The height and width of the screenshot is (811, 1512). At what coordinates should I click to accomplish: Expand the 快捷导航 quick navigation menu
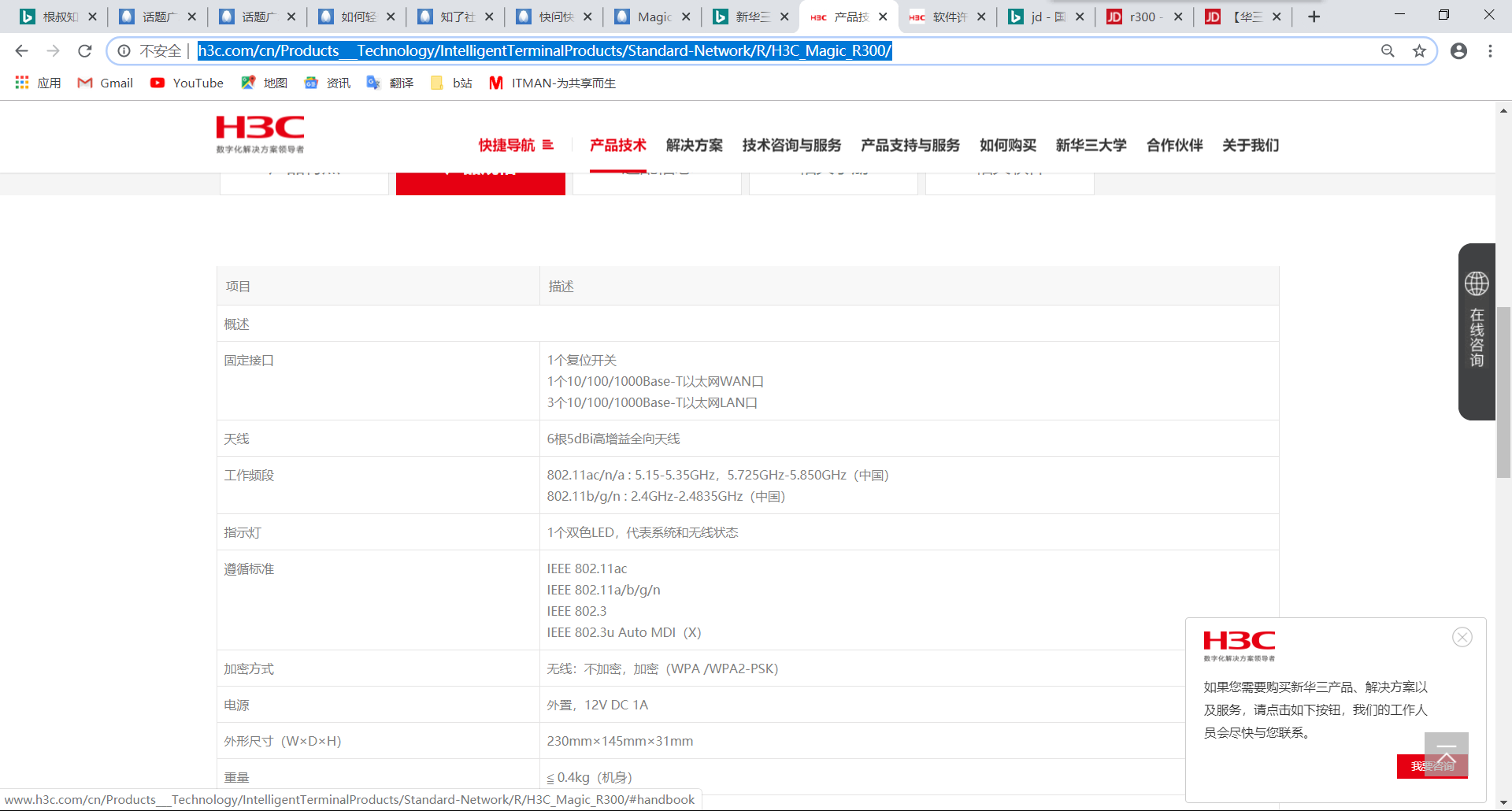[x=516, y=145]
